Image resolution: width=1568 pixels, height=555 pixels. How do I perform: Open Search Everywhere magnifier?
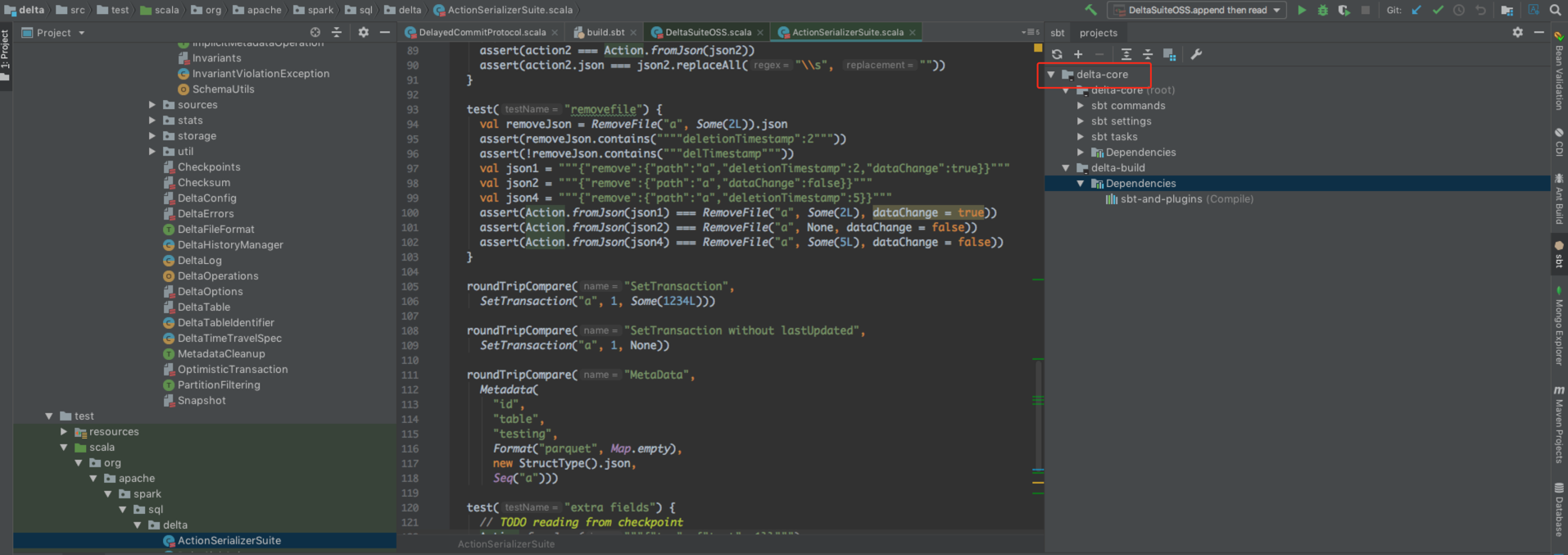click(1555, 10)
